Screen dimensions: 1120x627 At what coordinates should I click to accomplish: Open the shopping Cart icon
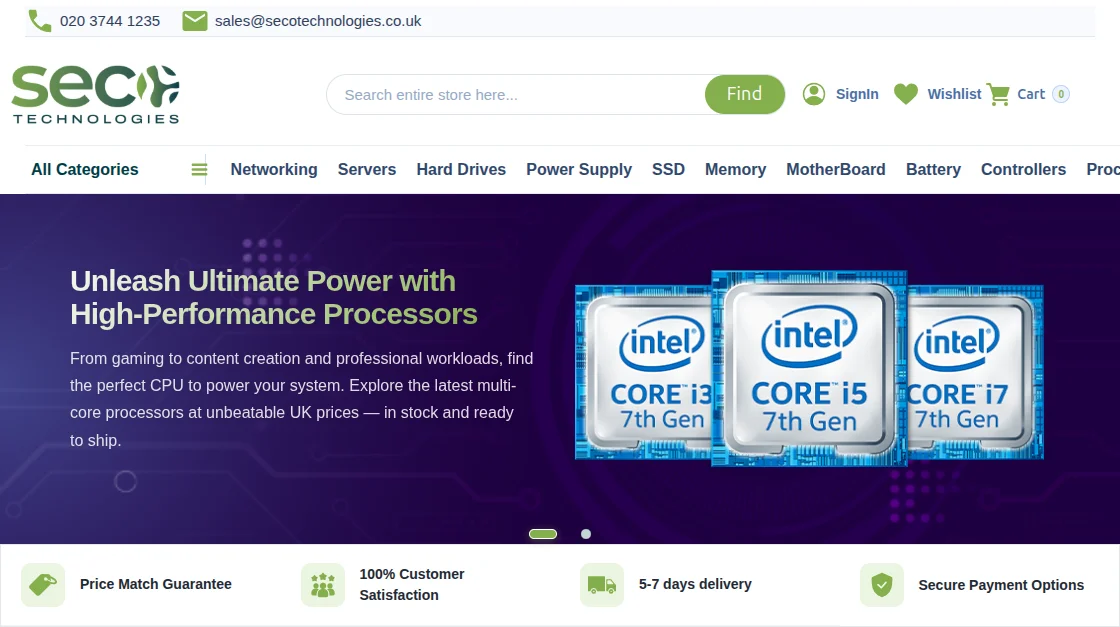[x=999, y=93]
